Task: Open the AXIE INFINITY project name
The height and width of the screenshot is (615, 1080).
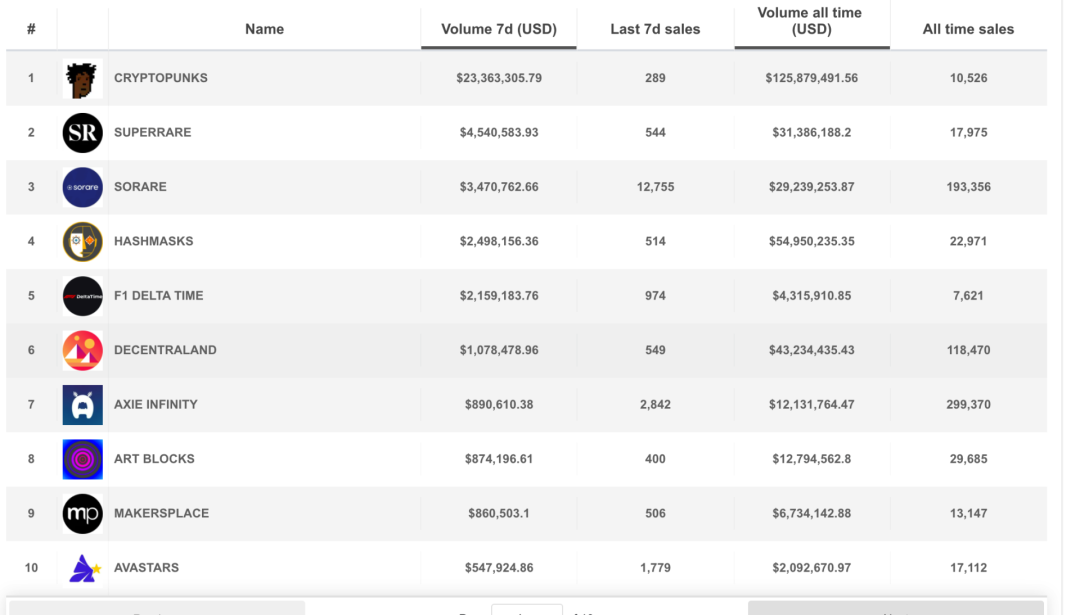Action: (156, 404)
